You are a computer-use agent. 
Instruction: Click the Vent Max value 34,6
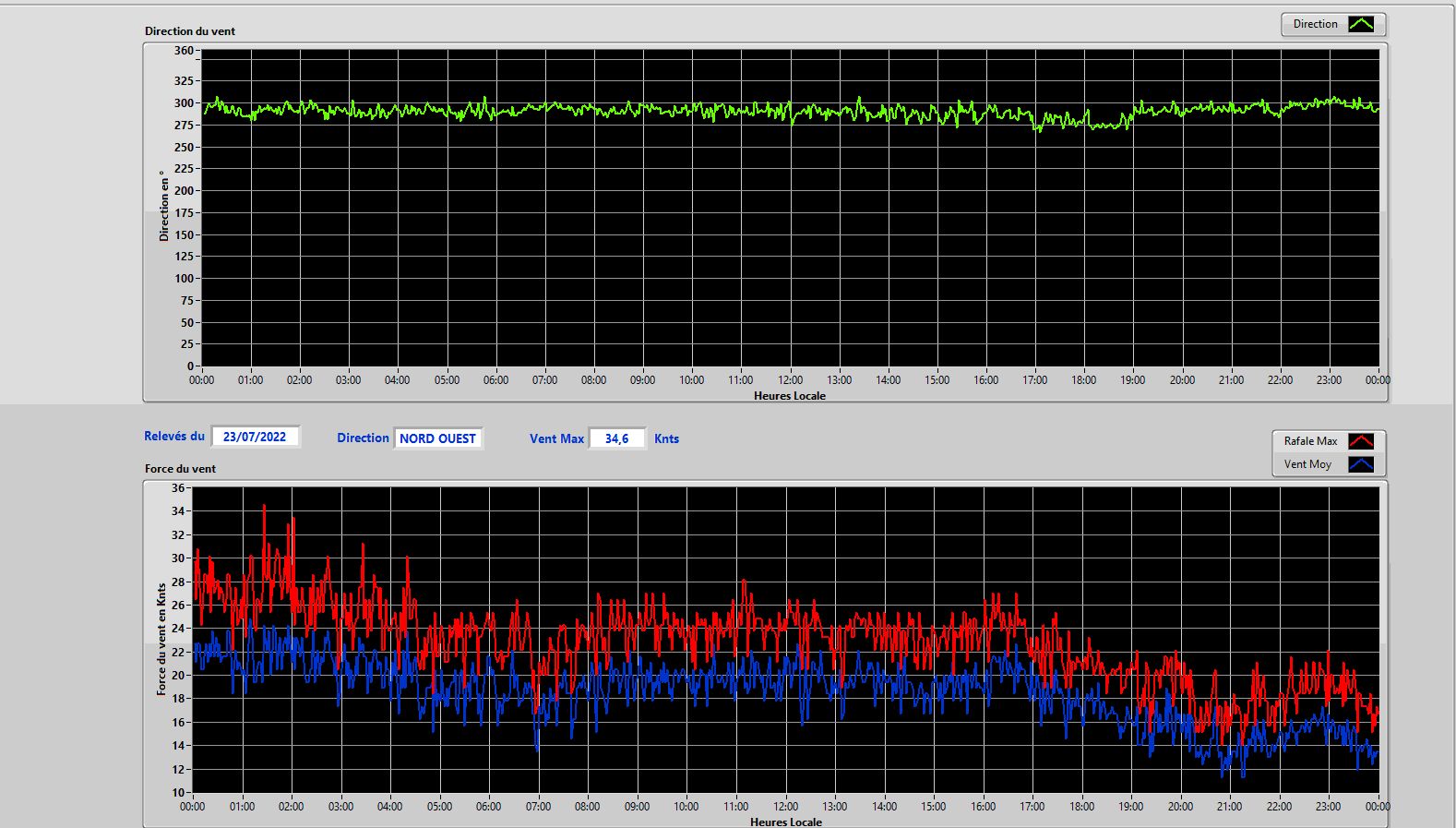point(616,438)
